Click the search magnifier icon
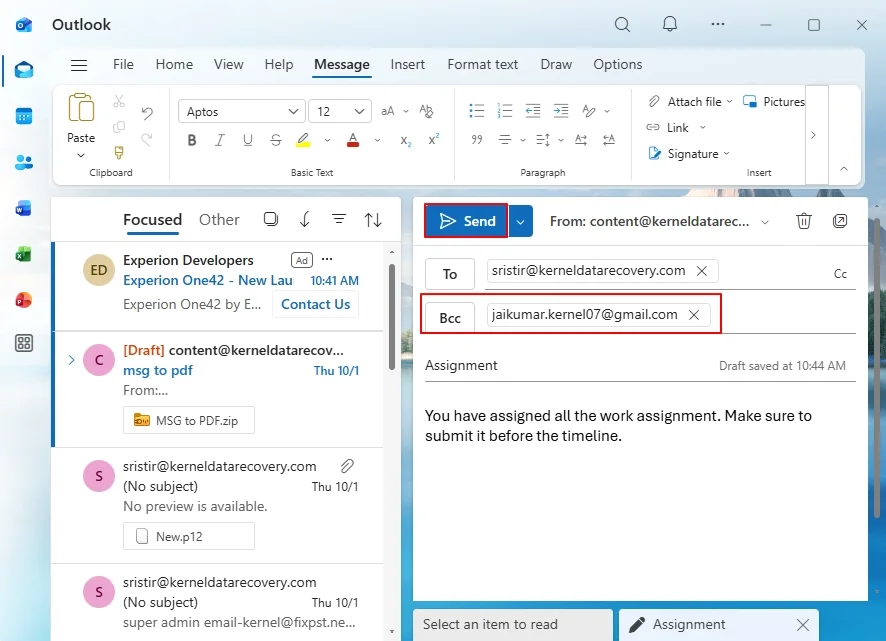Screen dimensions: 886x641 622,24
